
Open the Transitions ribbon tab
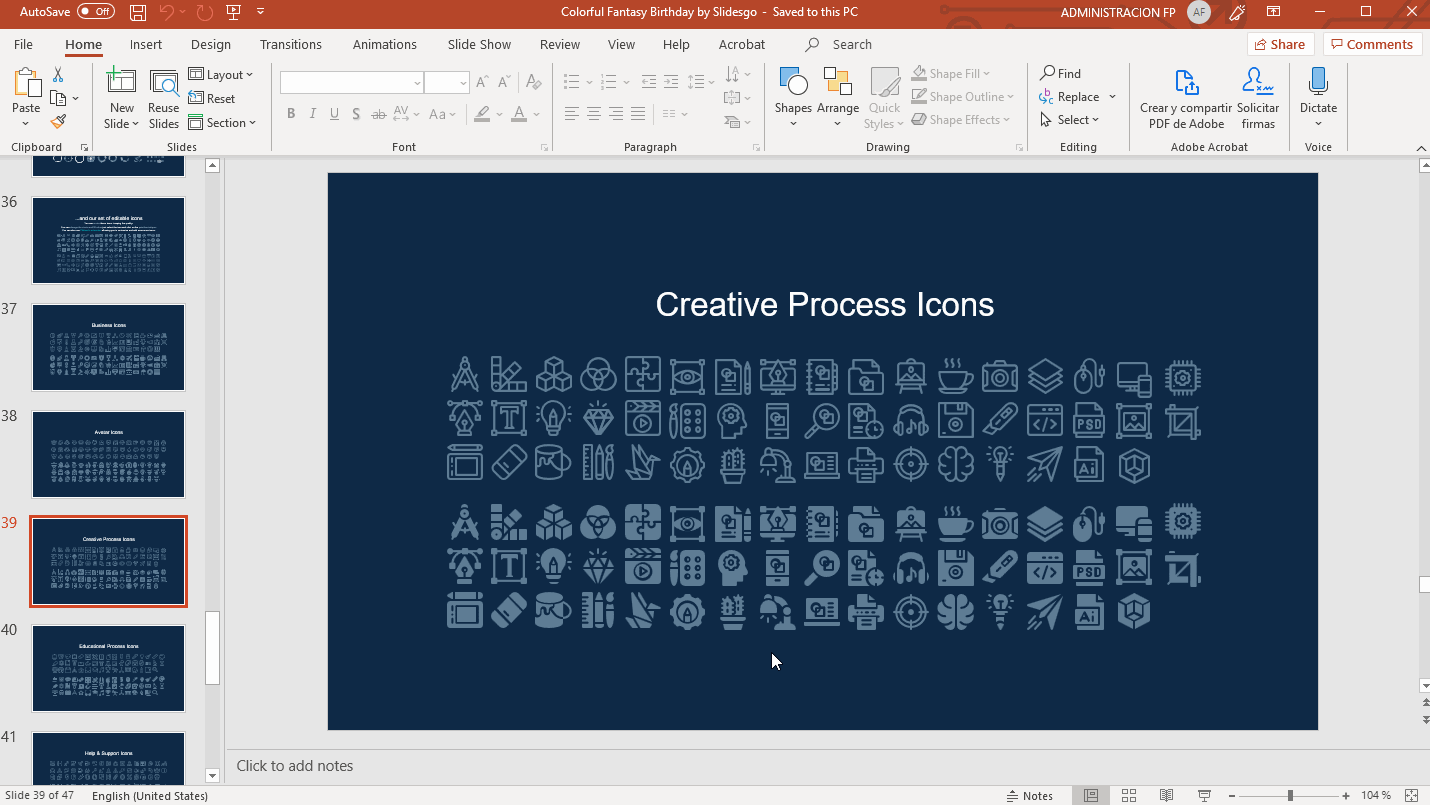tap(290, 44)
